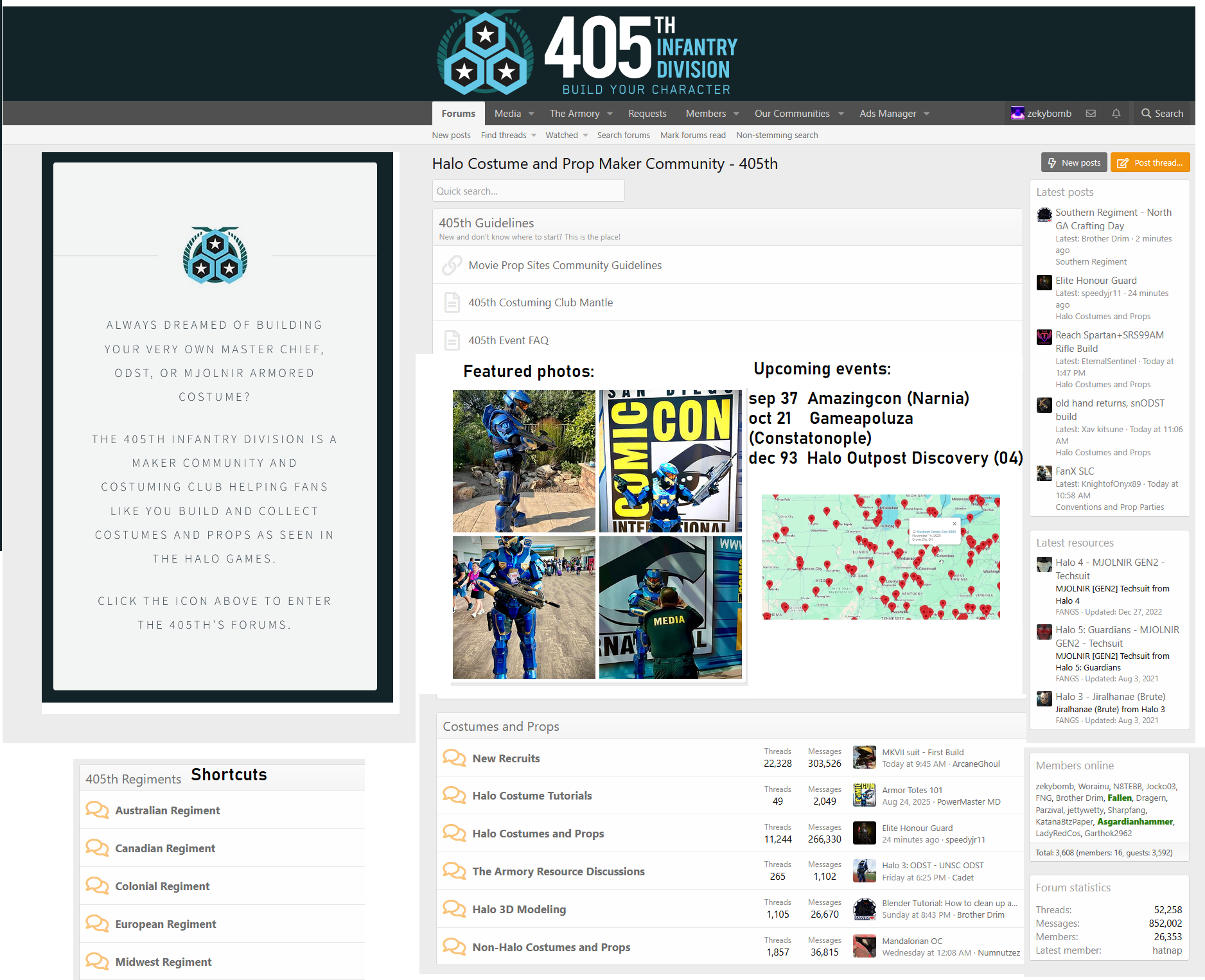The image size is (1205, 980).
Task: Click avatar next to Armor Totes 101
Action: click(x=865, y=795)
